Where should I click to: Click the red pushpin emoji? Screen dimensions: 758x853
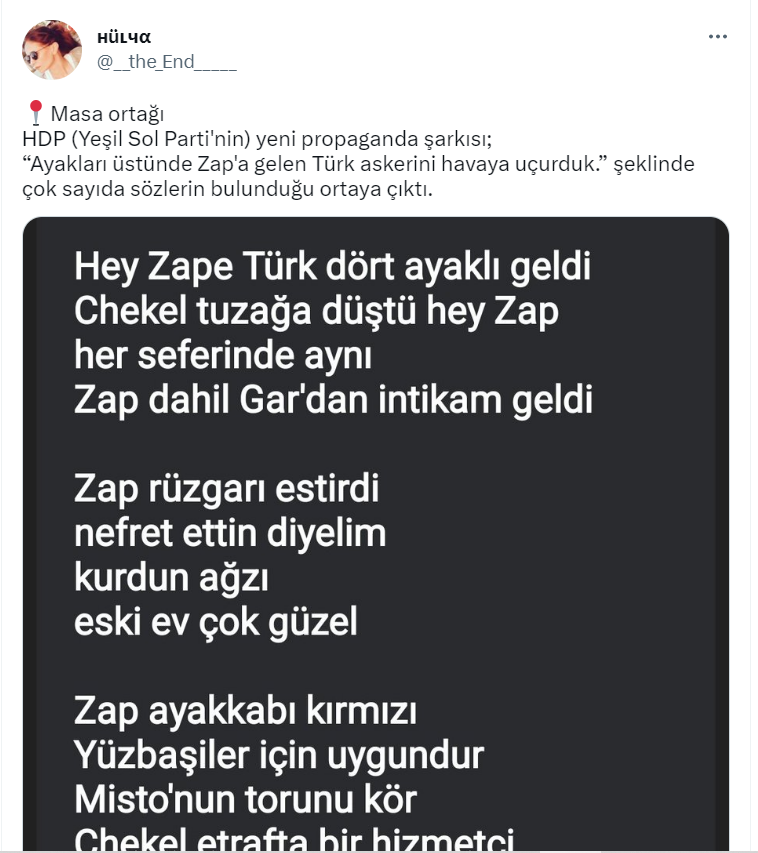pyautogui.click(x=34, y=112)
